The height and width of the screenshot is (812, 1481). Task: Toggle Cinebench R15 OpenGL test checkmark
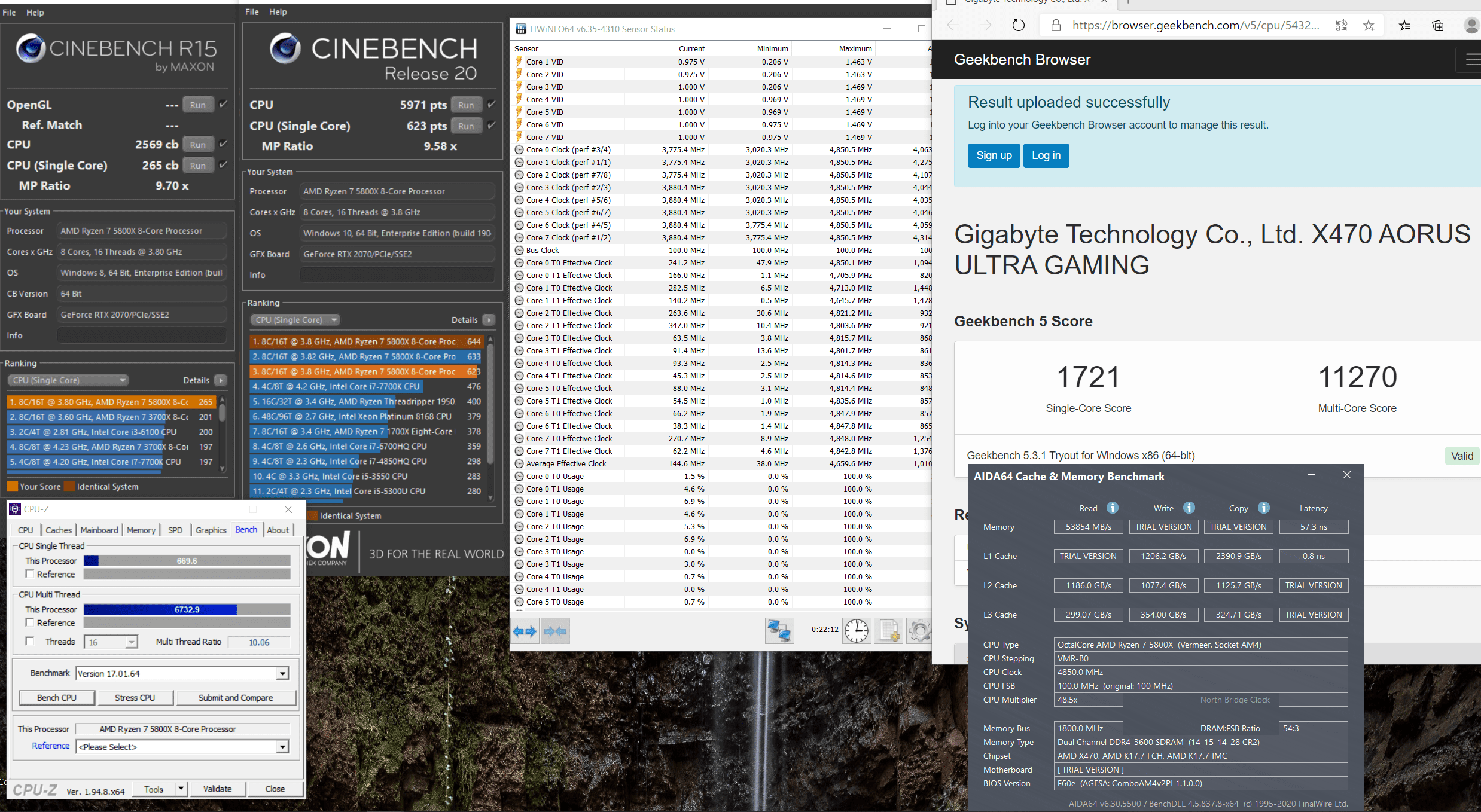coord(223,104)
